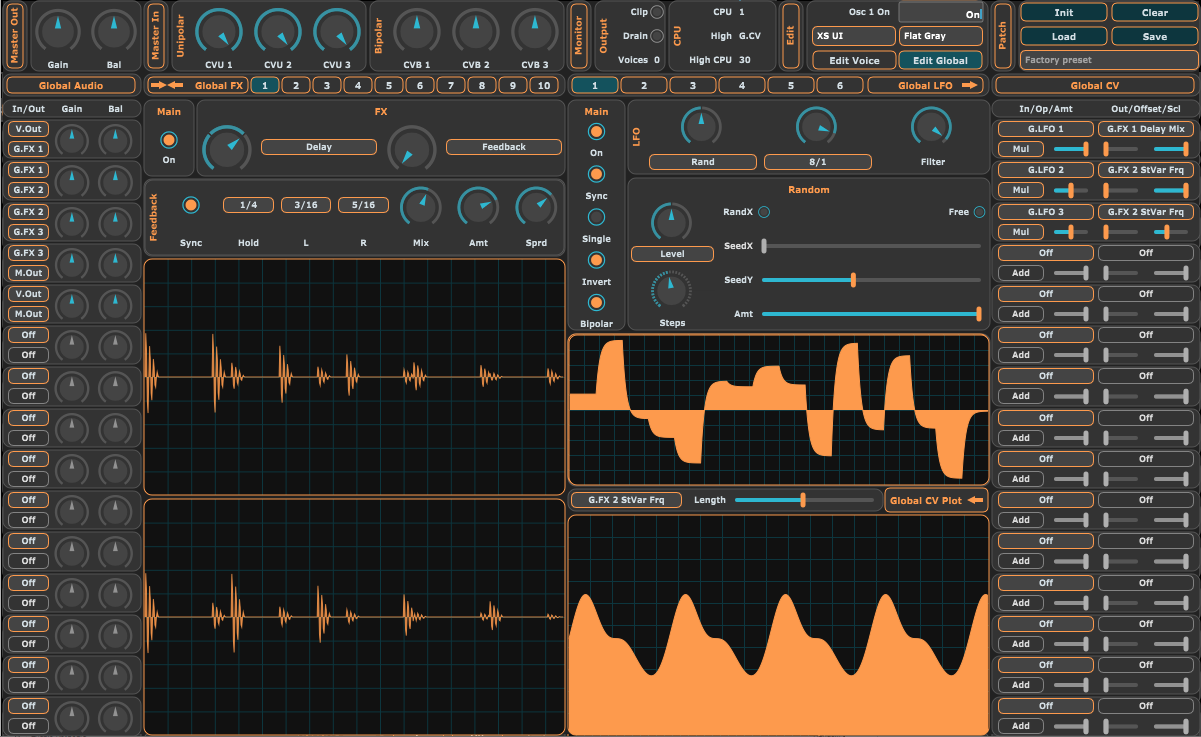
Task: Click the Global FX arrows button
Action: pos(196,85)
